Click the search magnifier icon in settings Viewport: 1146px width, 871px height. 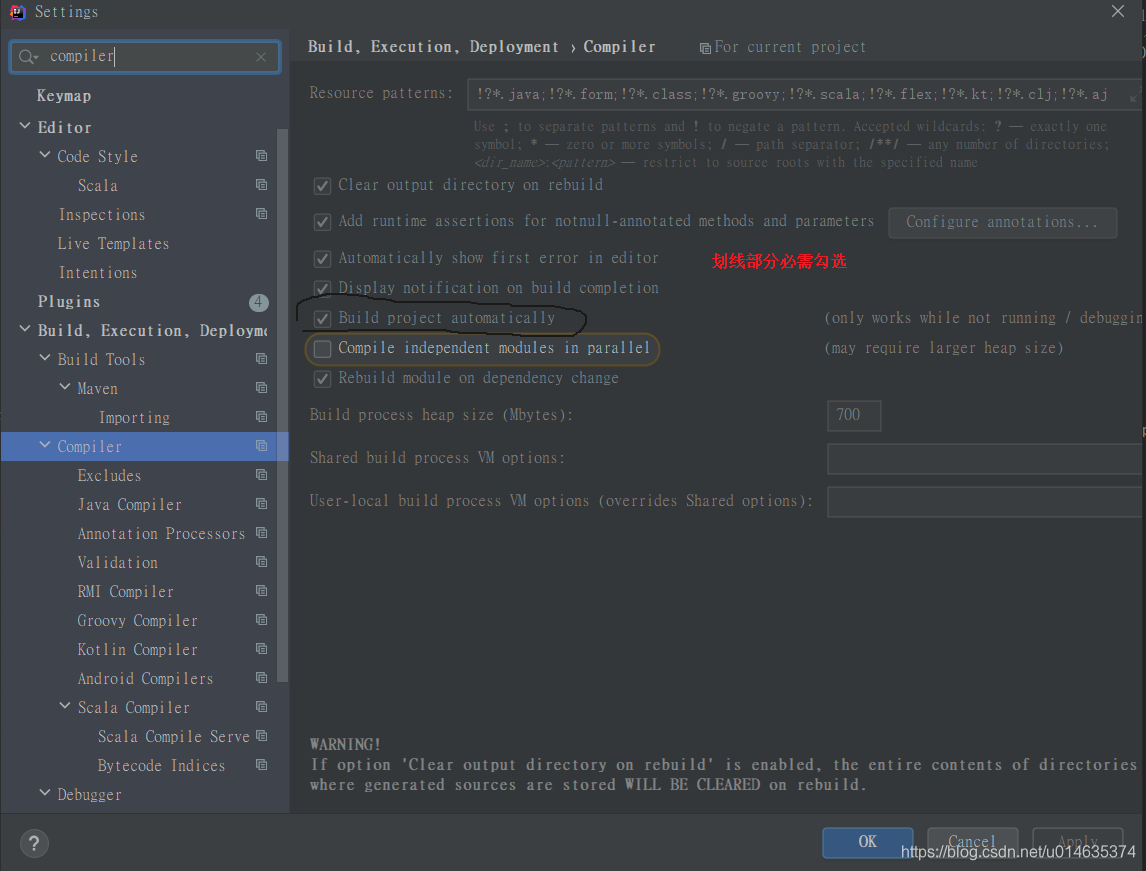pyautogui.click(x=26, y=57)
